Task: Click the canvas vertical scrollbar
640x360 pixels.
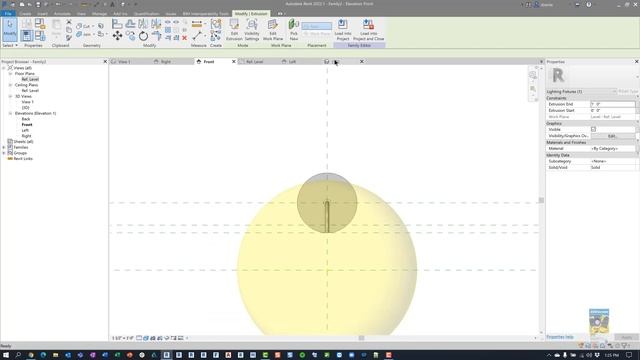Action: point(541,200)
